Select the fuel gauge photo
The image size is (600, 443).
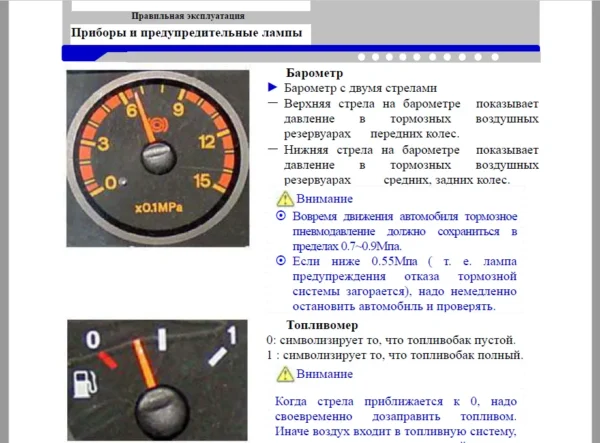click(x=158, y=381)
